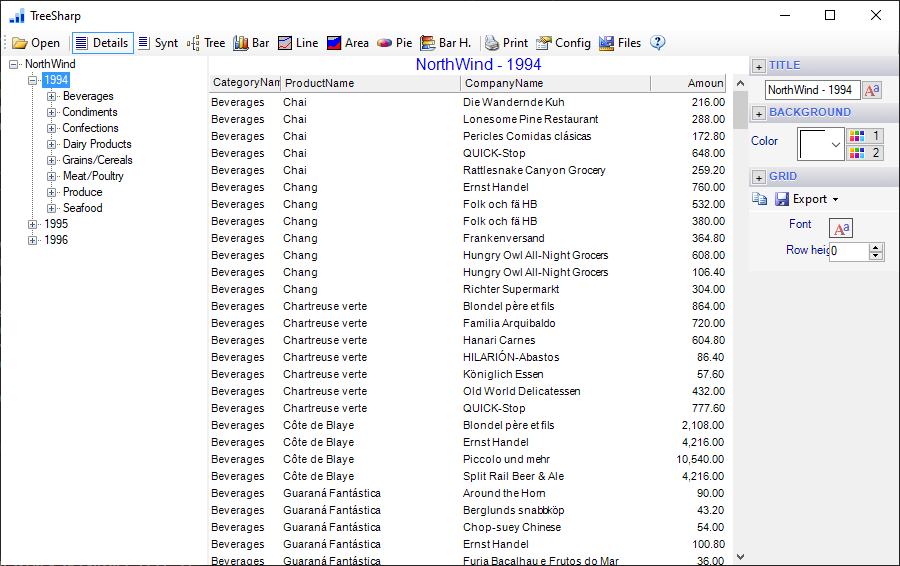Click the Around the Horn cell
This screenshot has height=566, width=900.
click(504, 494)
